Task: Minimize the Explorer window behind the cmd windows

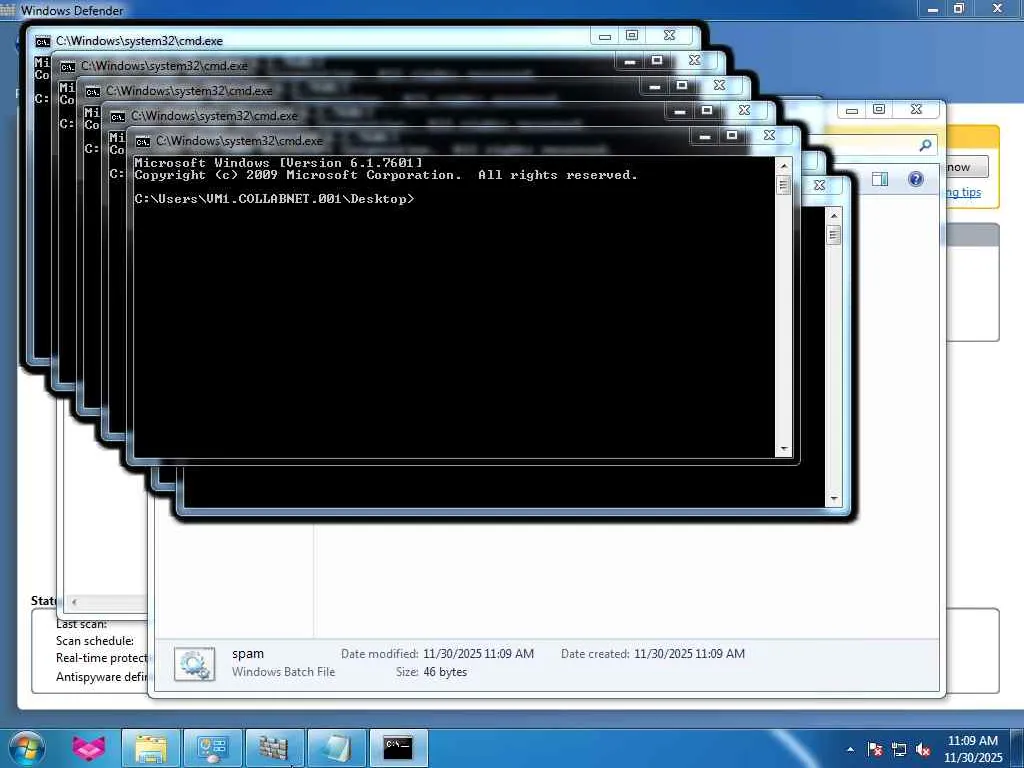Action: (852, 110)
